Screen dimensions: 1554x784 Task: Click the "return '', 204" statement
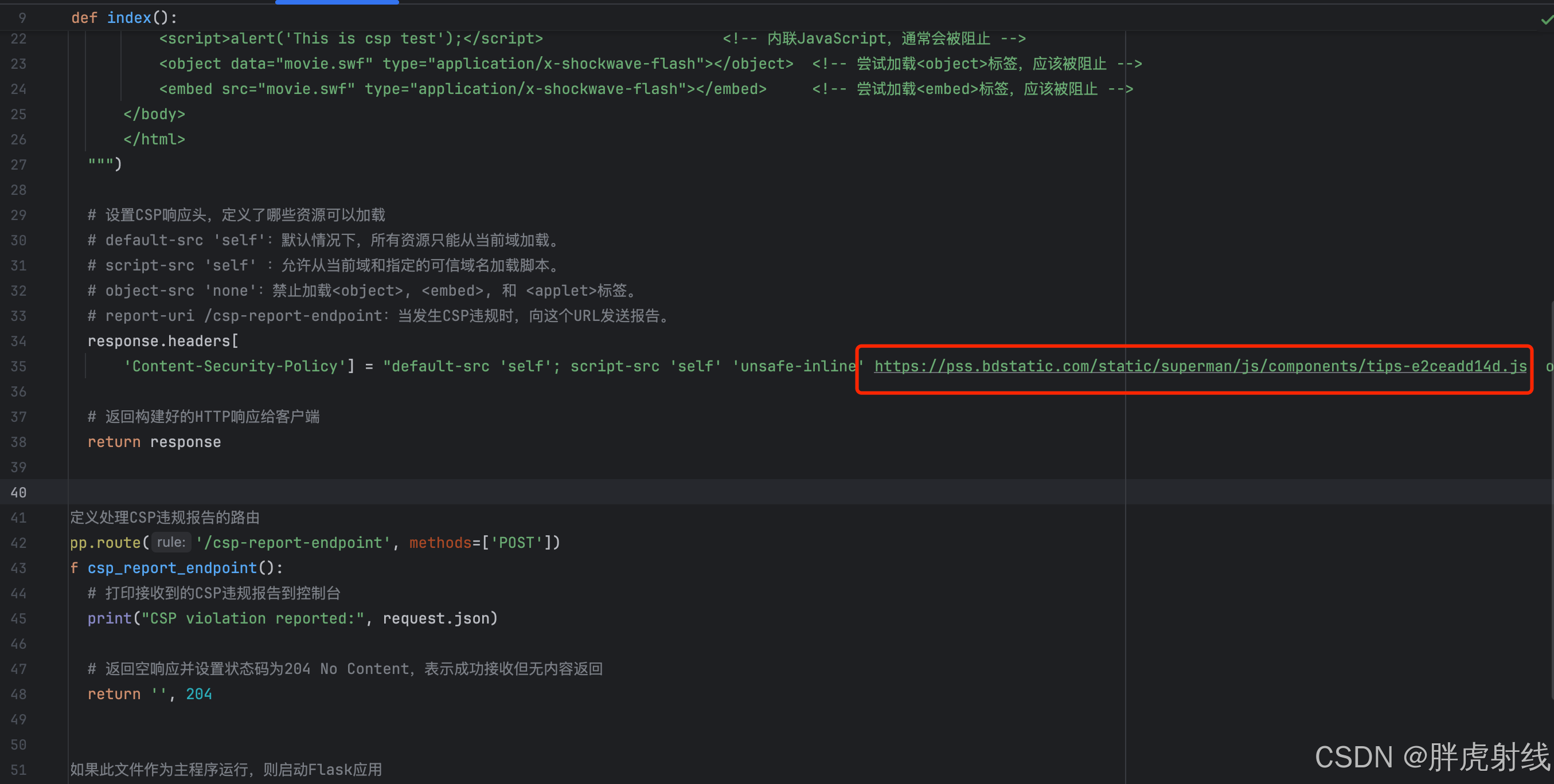tap(150, 694)
